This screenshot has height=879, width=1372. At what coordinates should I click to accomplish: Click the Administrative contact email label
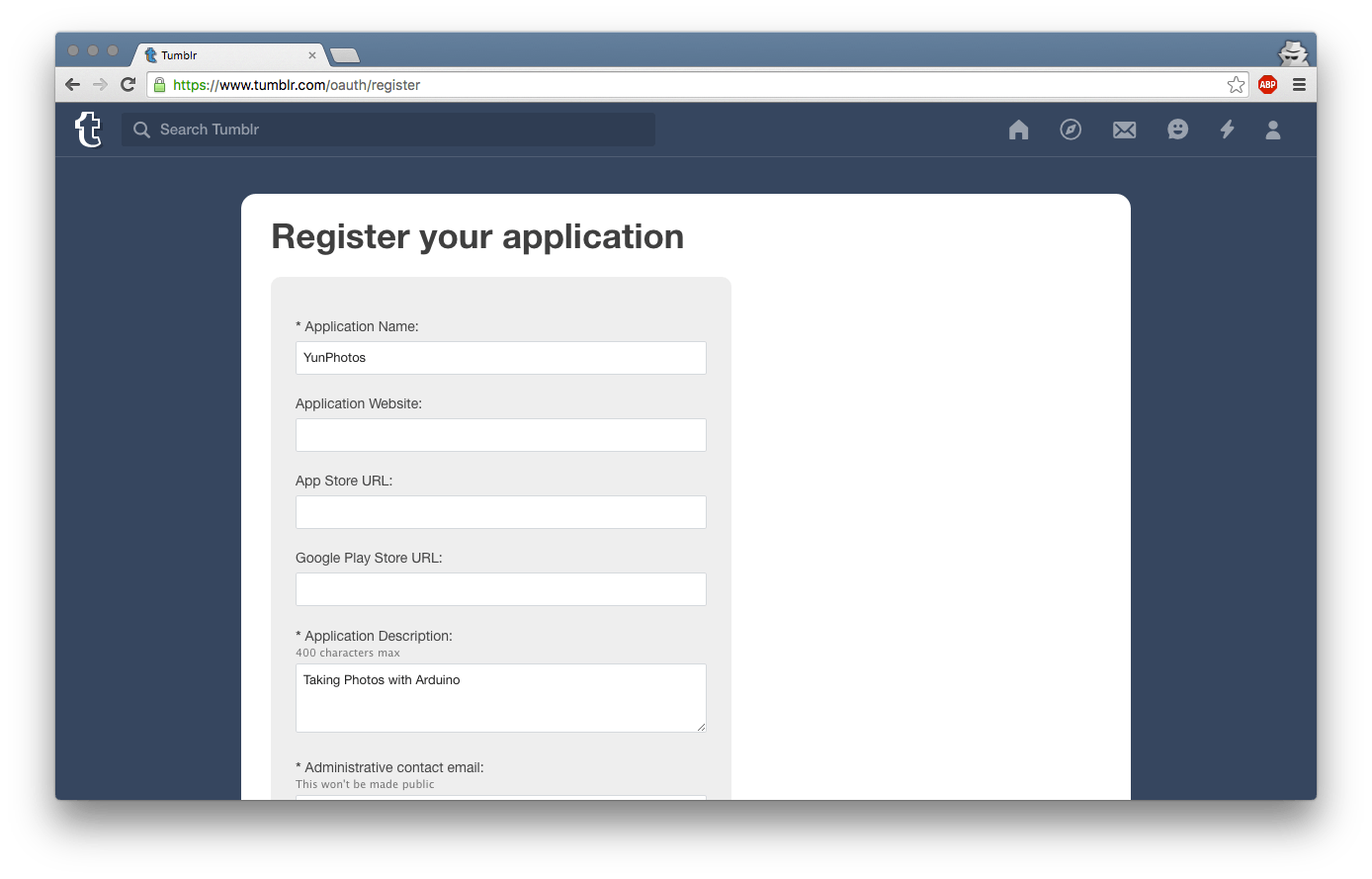pos(389,767)
